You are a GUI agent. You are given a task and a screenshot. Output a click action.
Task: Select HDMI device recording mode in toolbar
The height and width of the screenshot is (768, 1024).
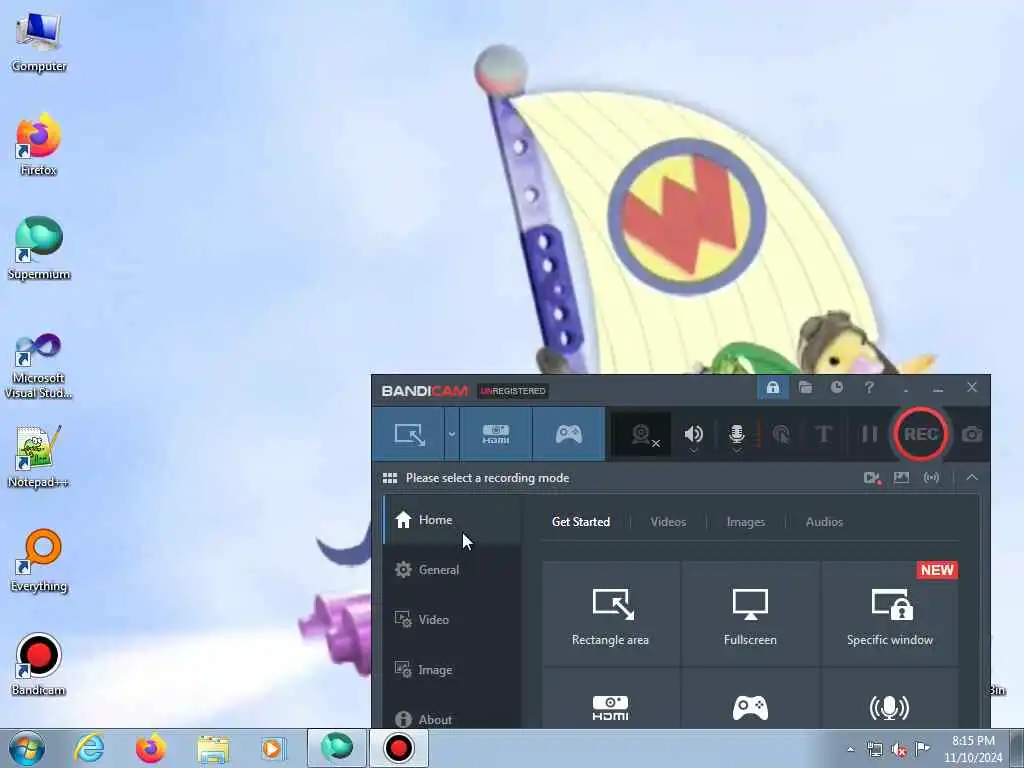point(496,434)
